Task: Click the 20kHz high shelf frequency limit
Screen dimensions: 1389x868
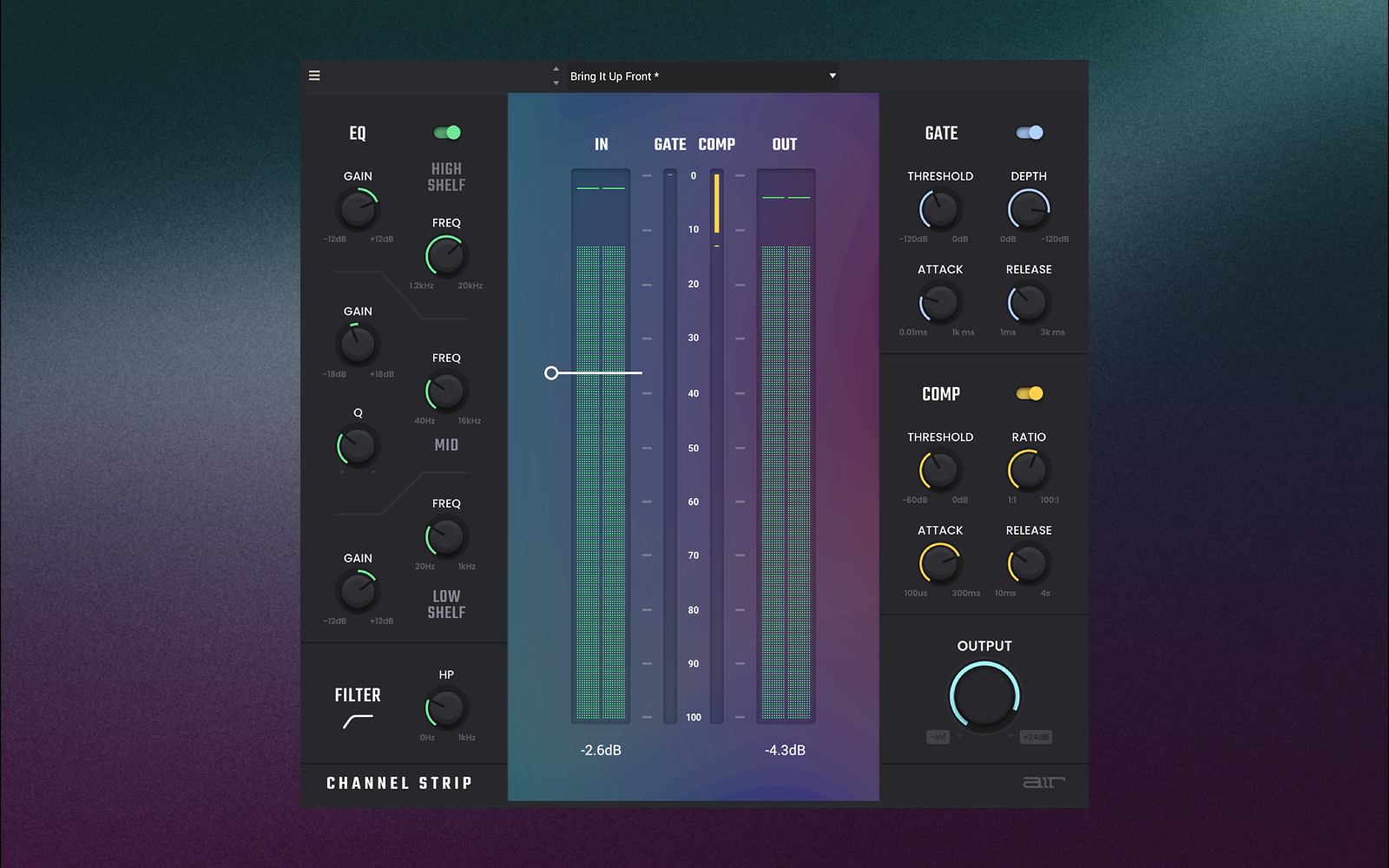Action: tap(470, 286)
